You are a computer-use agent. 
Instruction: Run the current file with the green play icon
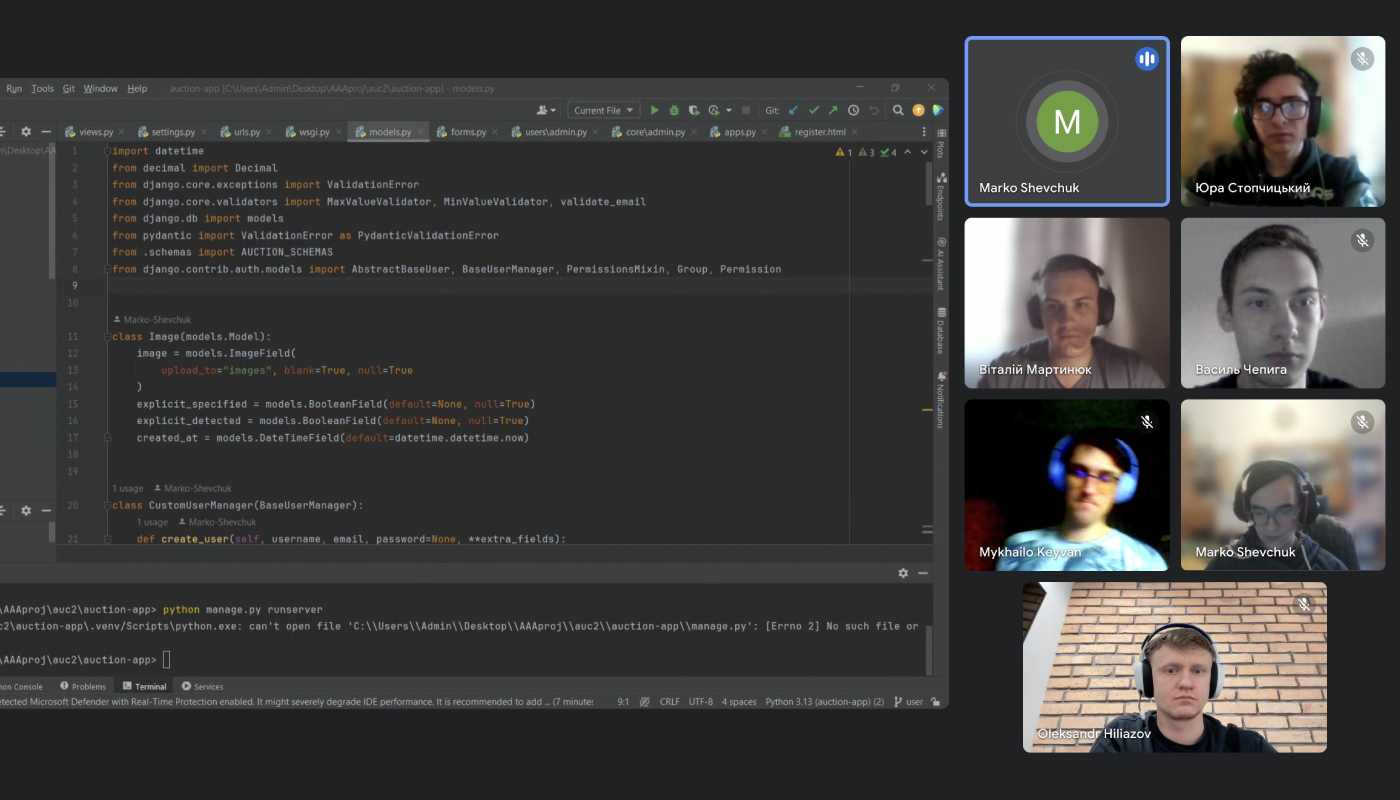(x=655, y=110)
